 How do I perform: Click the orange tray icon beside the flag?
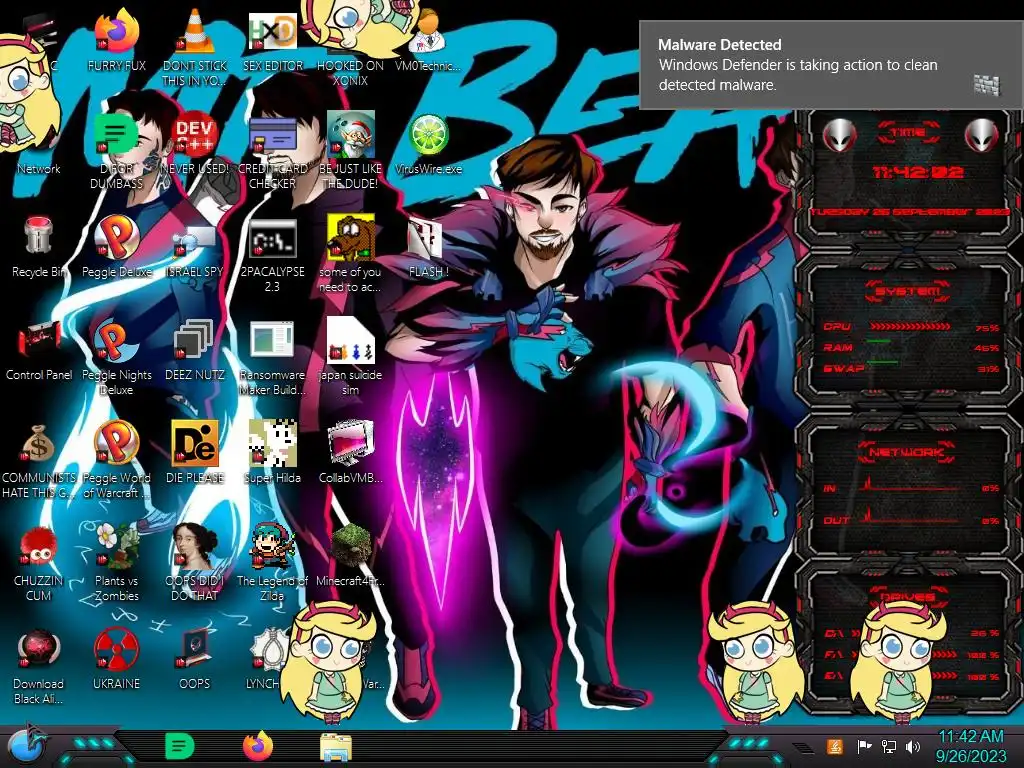pyautogui.click(x=834, y=746)
